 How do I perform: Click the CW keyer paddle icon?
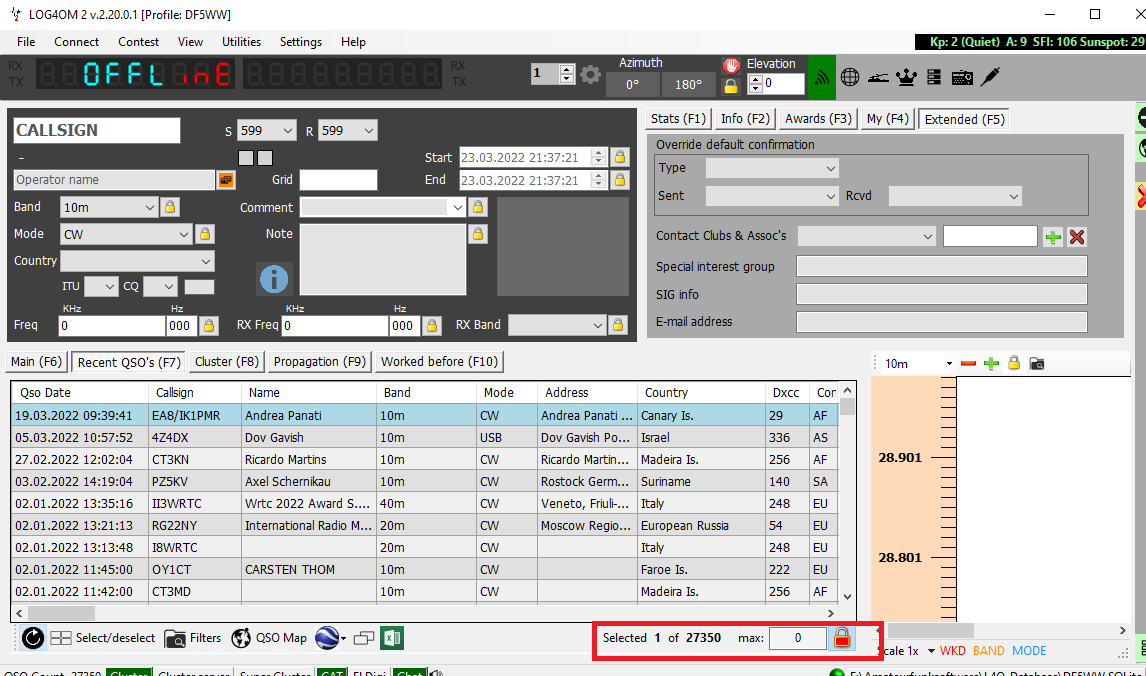[878, 77]
